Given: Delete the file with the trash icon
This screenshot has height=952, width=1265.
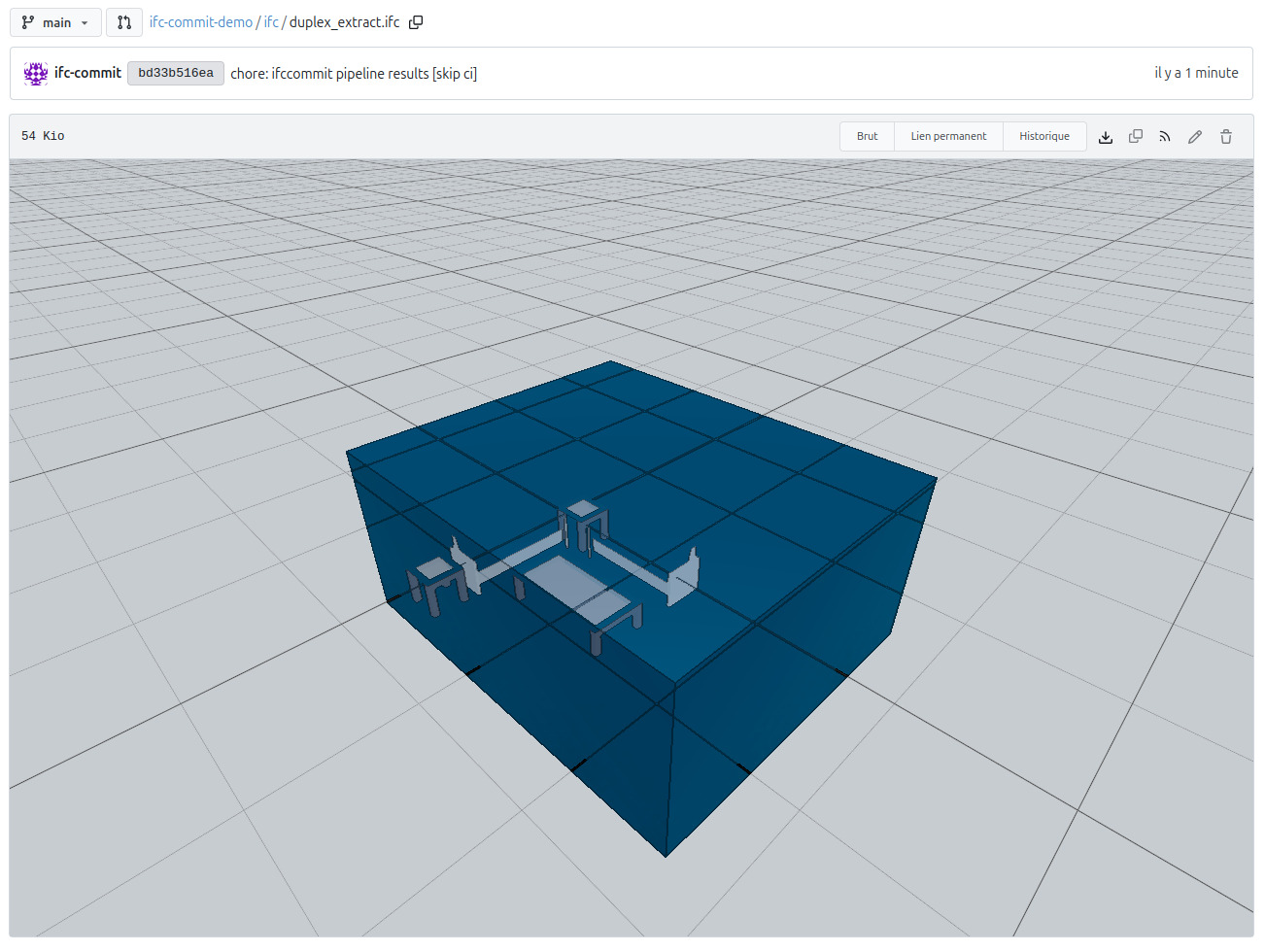Looking at the screenshot, I should (x=1226, y=137).
